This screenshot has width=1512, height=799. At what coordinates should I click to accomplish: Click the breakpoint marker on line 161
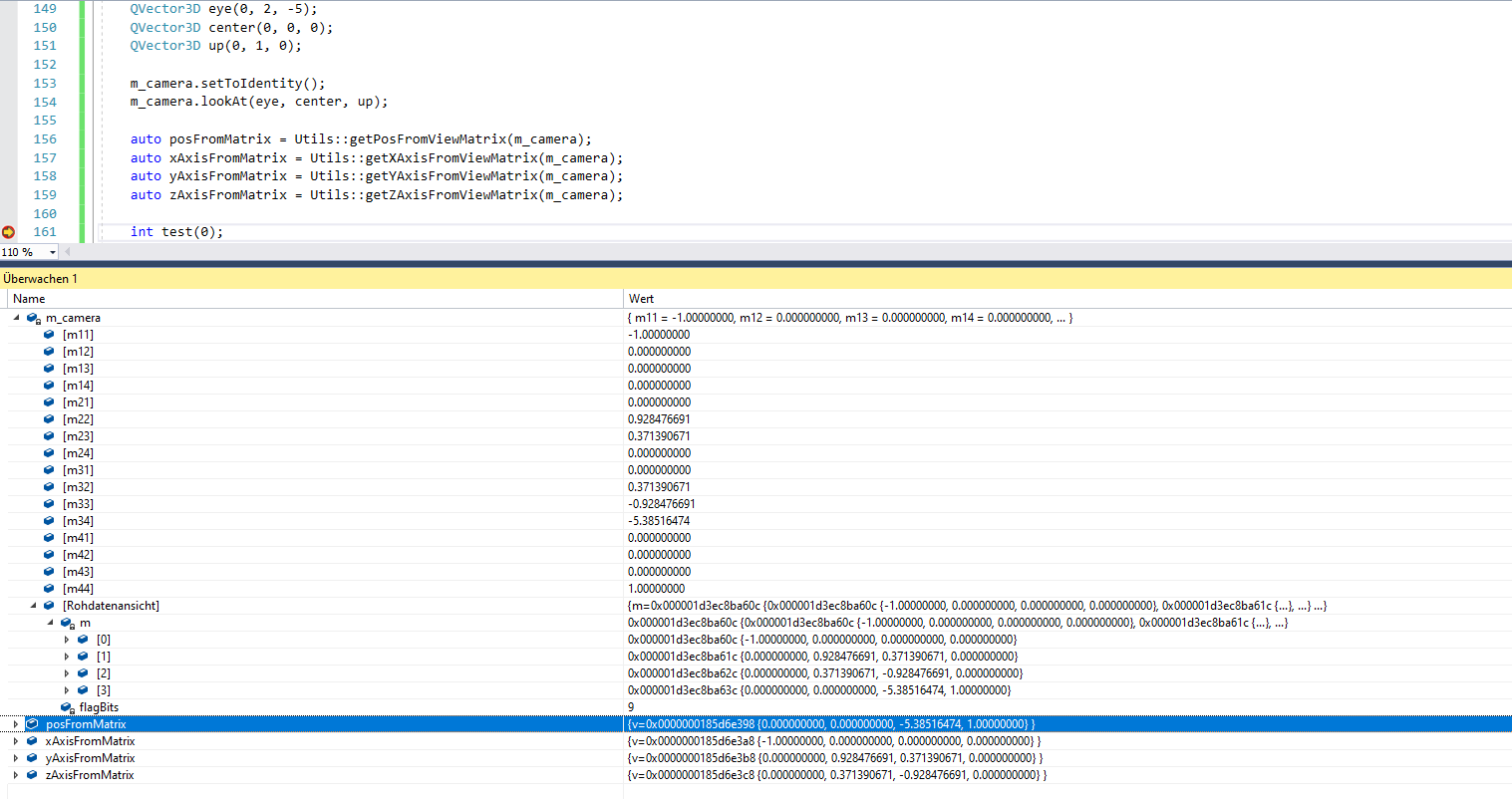(x=9, y=232)
